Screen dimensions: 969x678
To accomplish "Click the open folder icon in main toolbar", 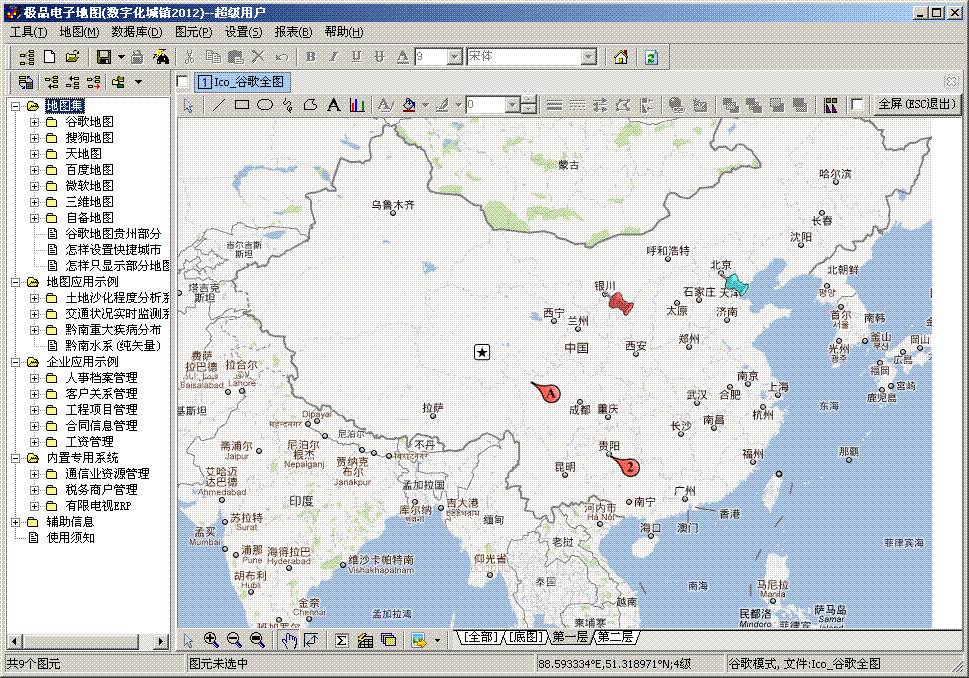I will pos(72,57).
